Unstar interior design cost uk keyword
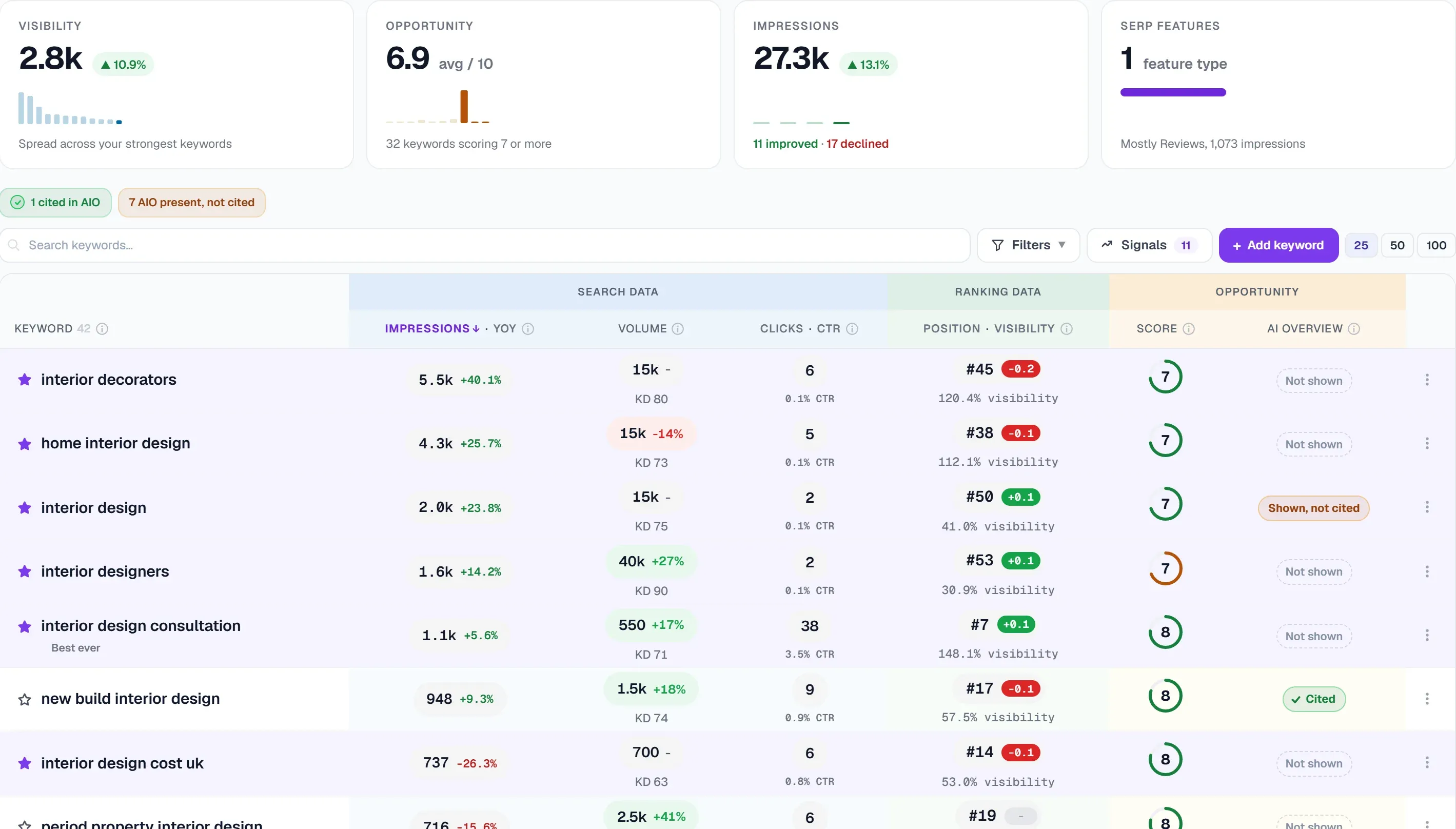 coord(25,763)
